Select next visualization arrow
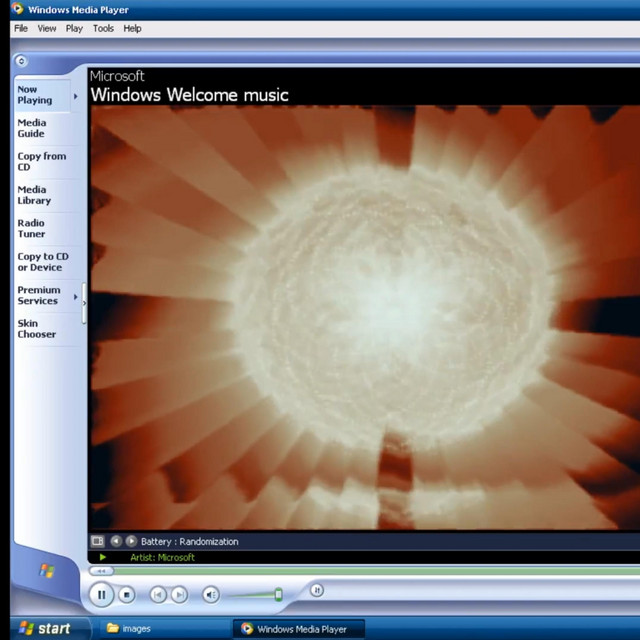640x640 pixels. 131,541
